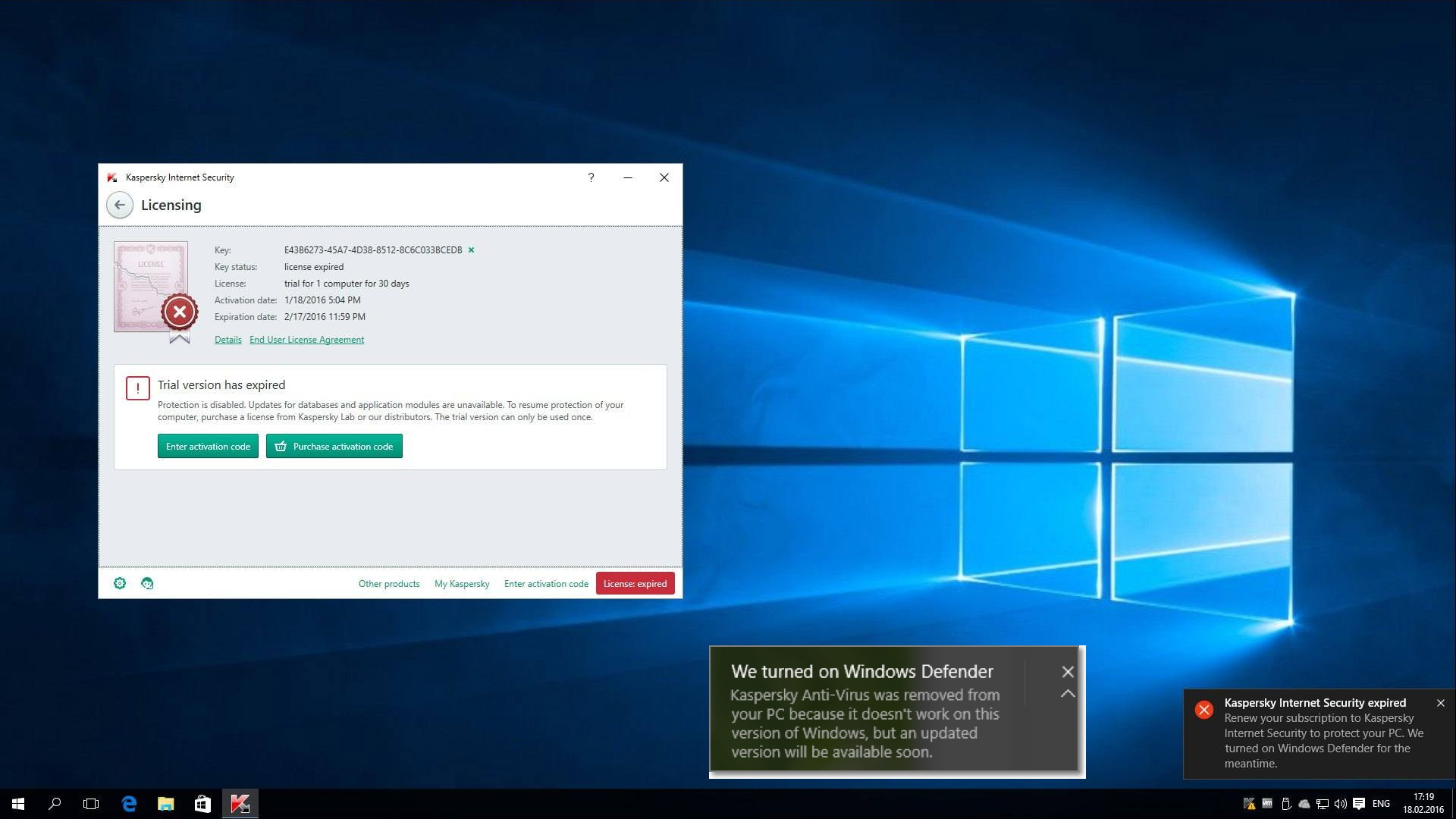Open Action Center notifications icon
Image resolution: width=1456 pixels, height=819 pixels.
1359,804
